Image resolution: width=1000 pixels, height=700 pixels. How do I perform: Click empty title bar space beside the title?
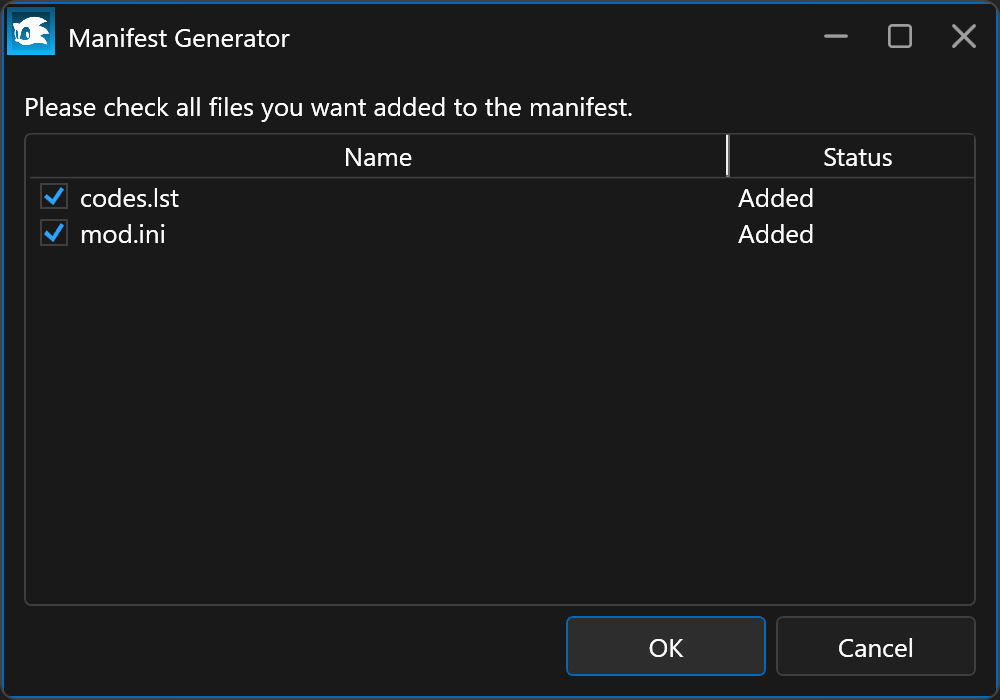[550, 39]
